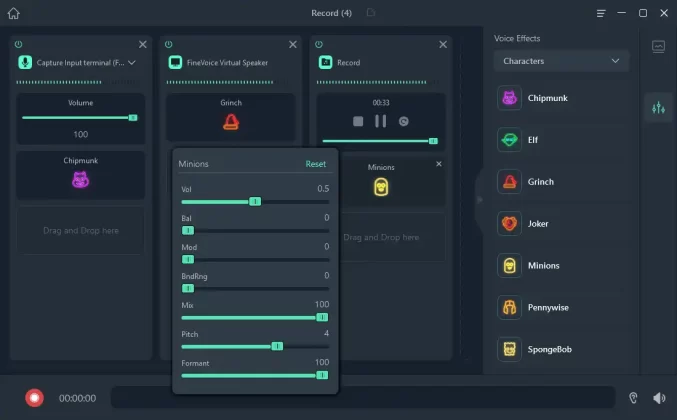
Task: Click the microphone icon of Capture Input
Action: point(25,63)
